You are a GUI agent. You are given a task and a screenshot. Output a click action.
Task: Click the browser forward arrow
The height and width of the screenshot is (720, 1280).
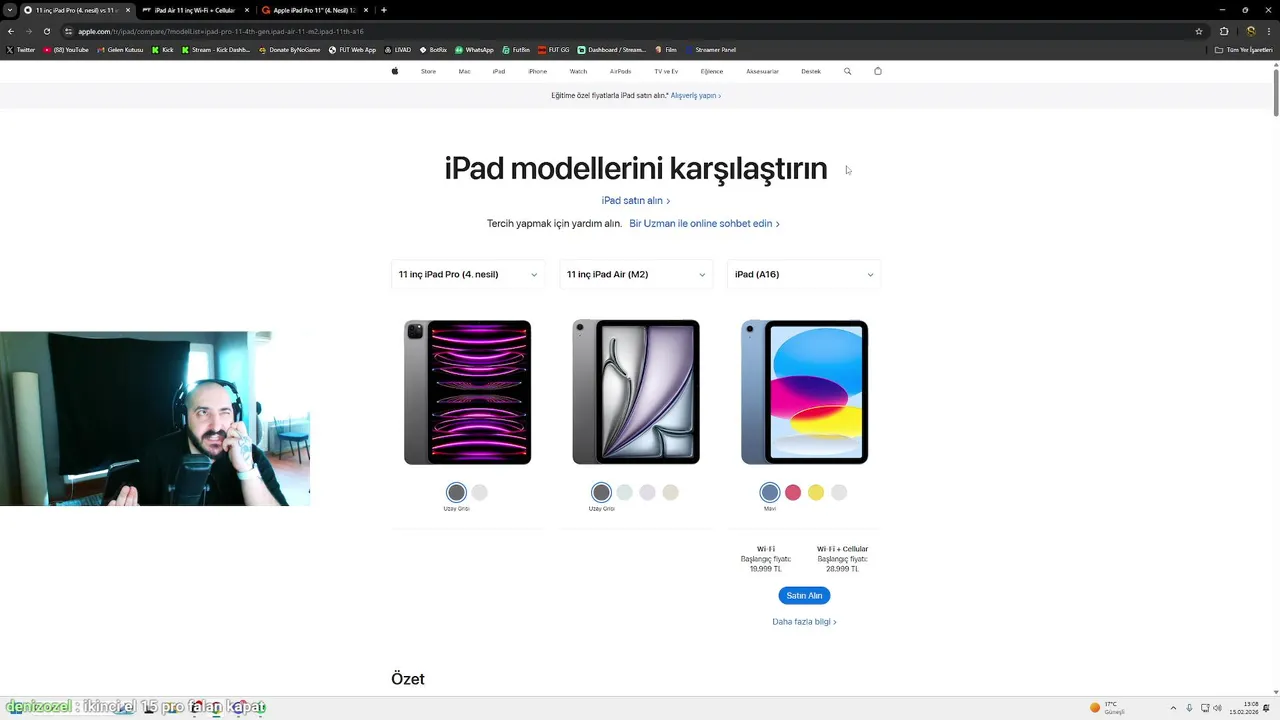click(x=28, y=31)
